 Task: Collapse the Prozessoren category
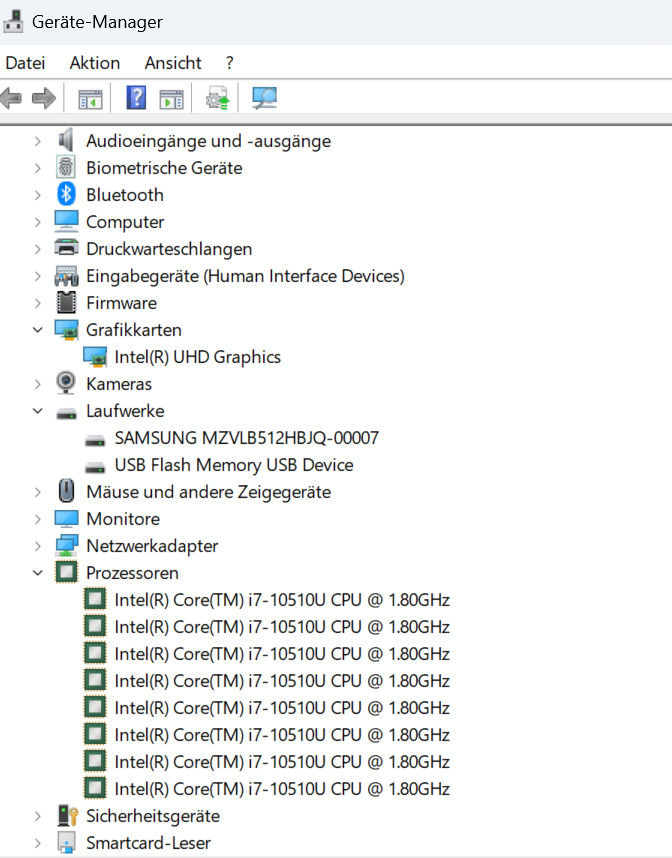[x=37, y=573]
